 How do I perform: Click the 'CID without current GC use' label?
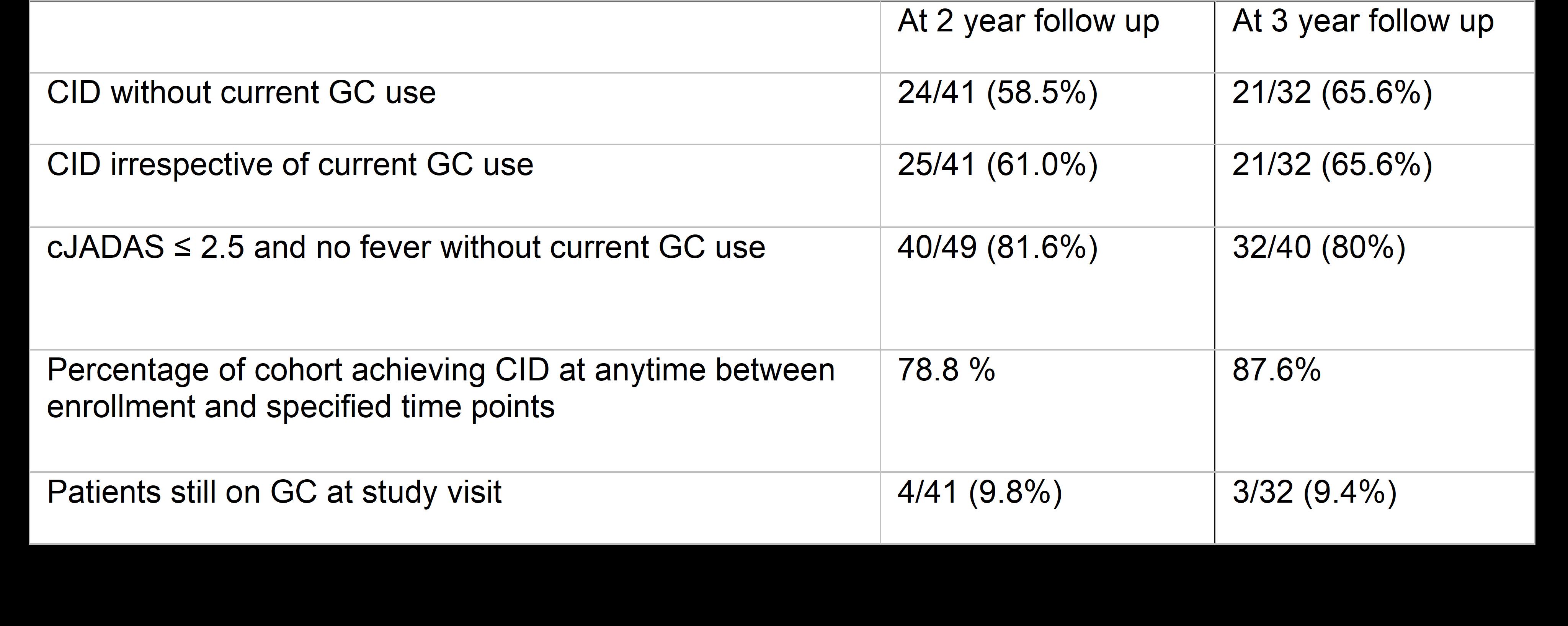[x=241, y=93]
